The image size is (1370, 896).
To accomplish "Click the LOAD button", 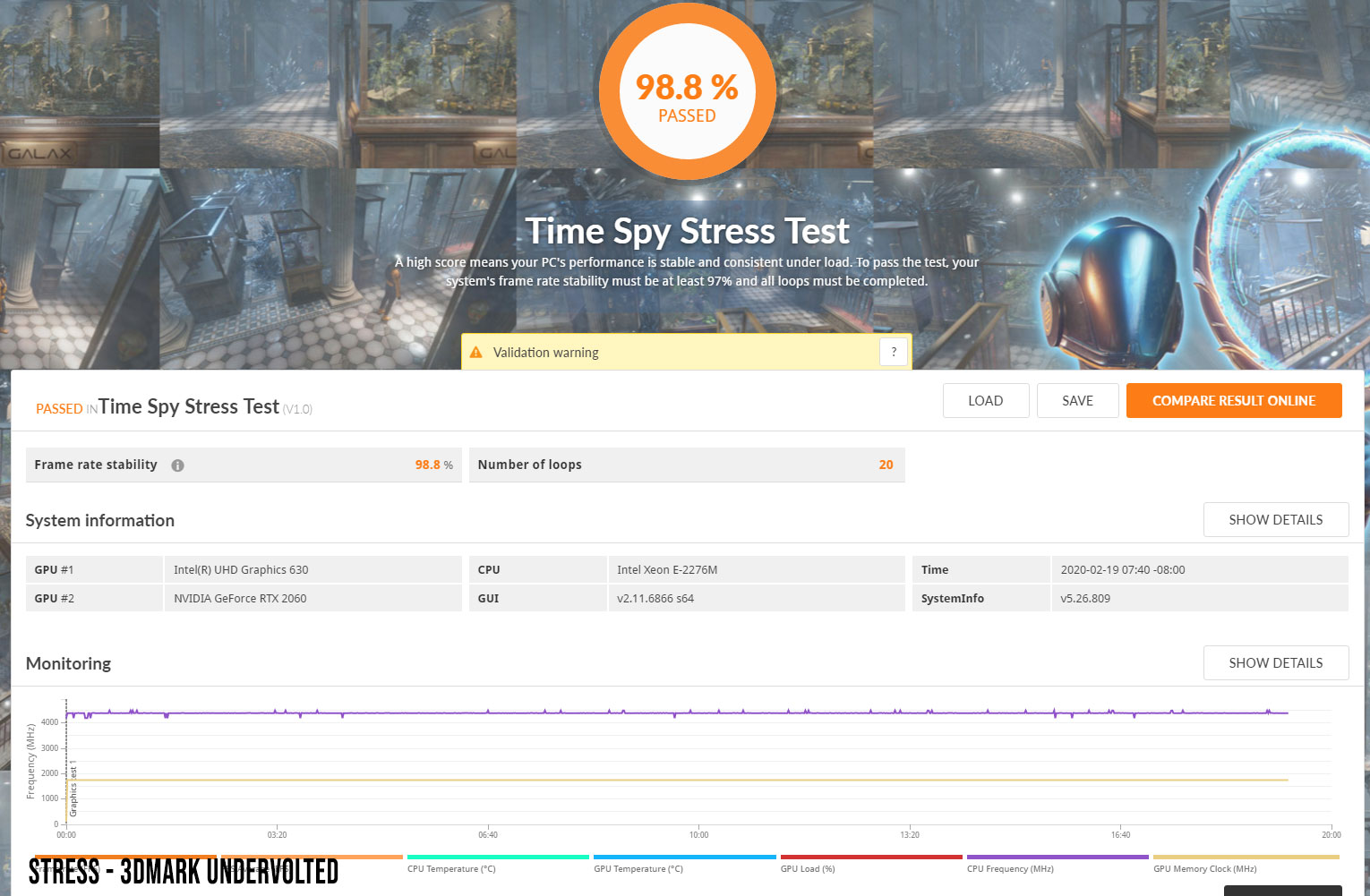I will [986, 401].
